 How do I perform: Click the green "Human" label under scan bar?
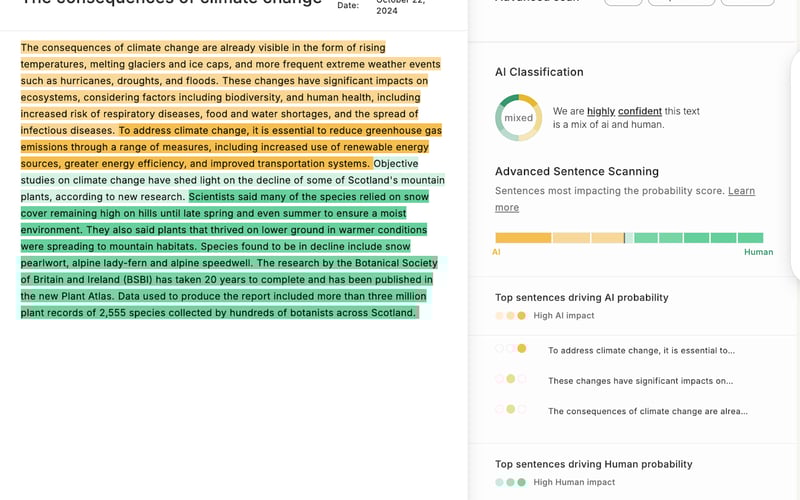tap(758, 252)
